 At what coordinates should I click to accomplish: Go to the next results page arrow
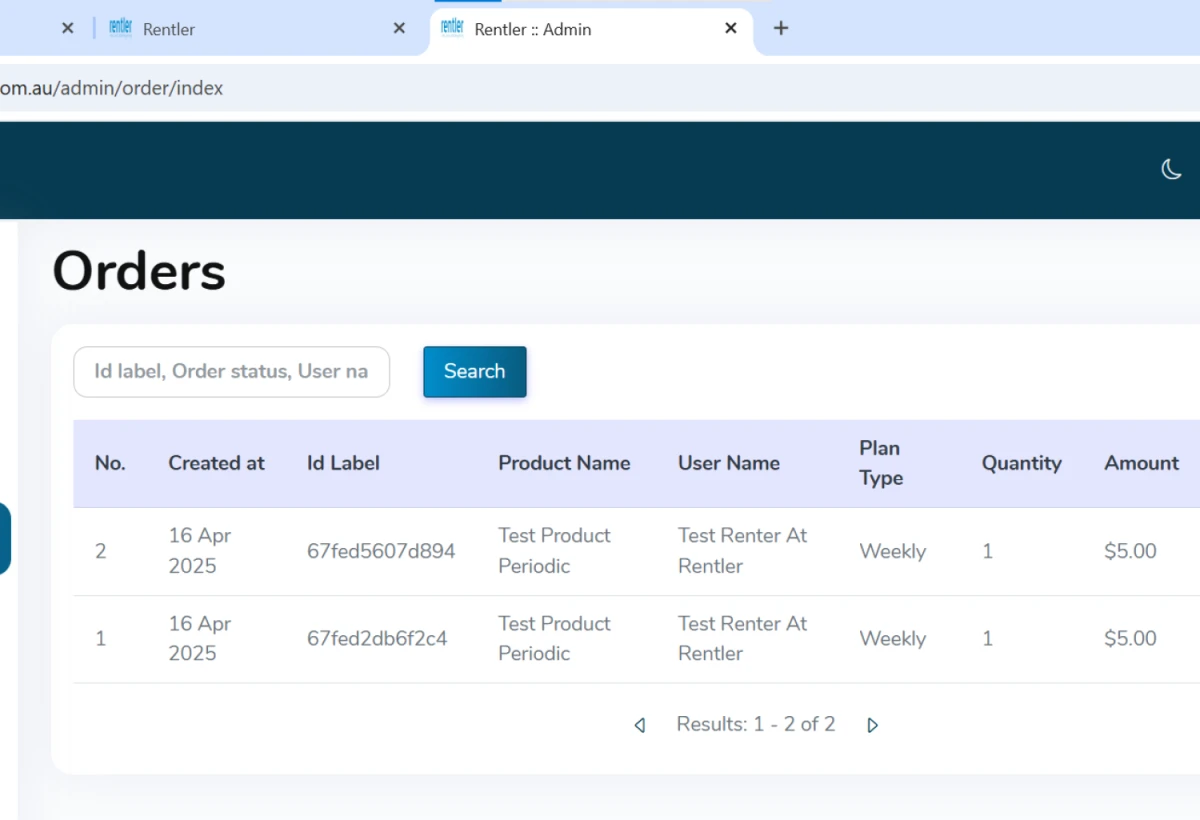tap(872, 725)
